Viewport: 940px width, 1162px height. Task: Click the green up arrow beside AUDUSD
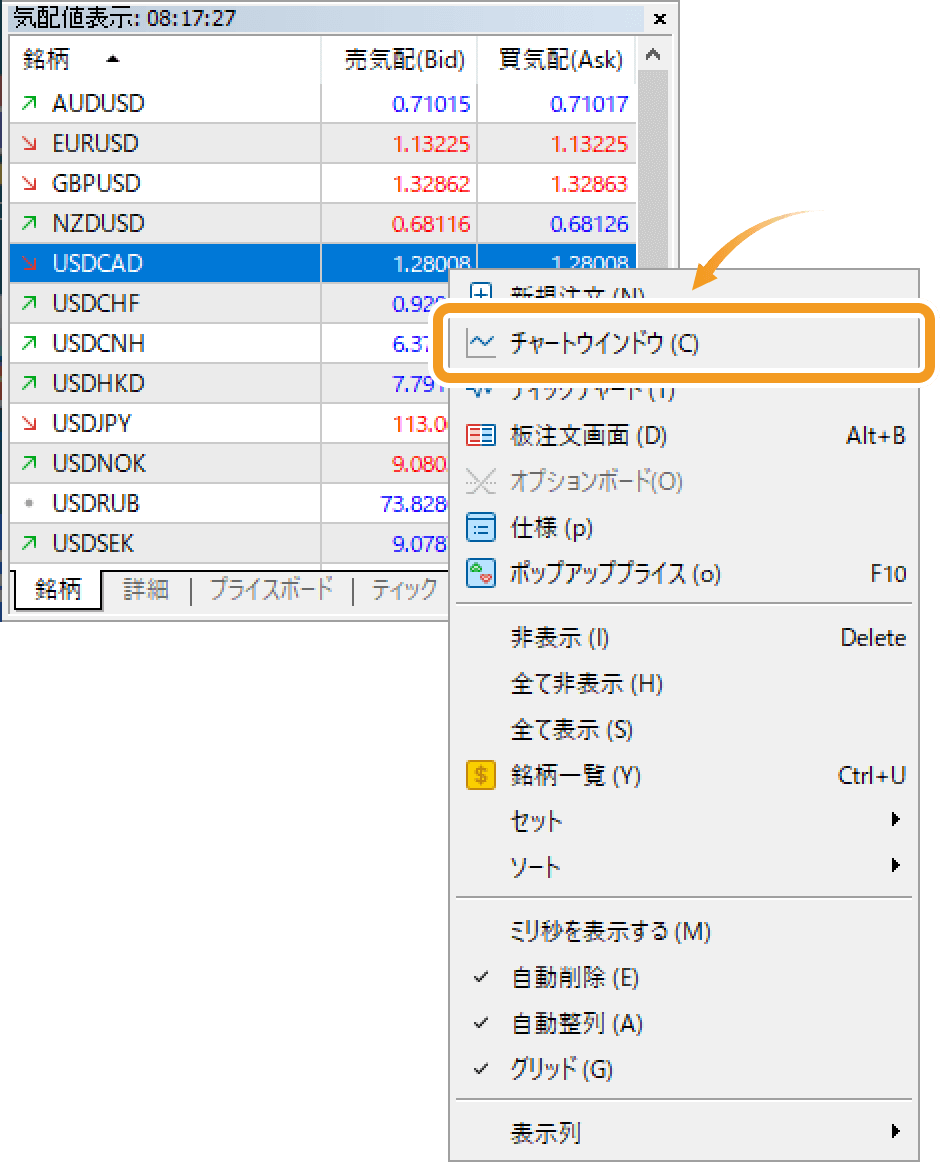tap(30, 103)
